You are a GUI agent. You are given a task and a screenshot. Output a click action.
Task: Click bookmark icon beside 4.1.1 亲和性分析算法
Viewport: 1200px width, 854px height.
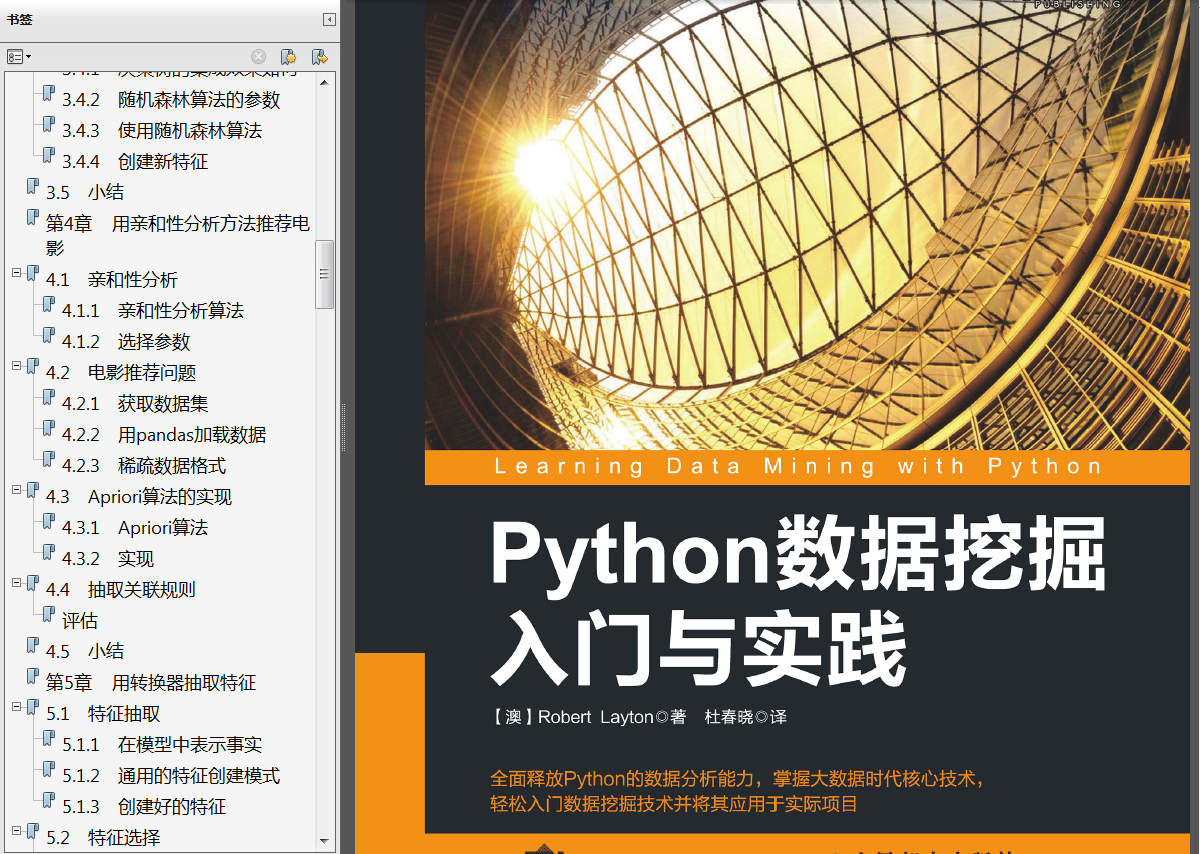[x=48, y=305]
